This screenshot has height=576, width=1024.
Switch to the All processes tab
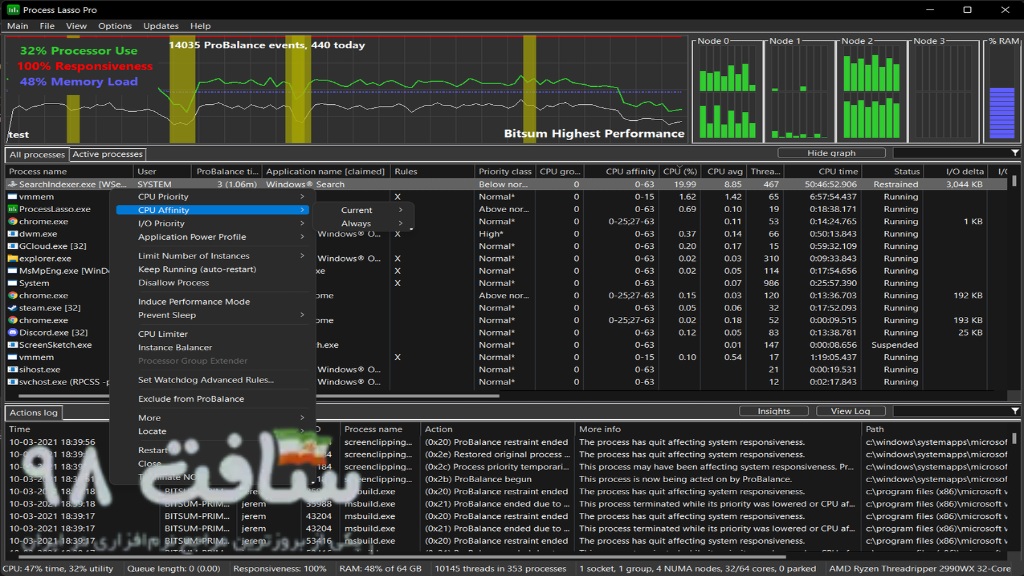(37, 155)
